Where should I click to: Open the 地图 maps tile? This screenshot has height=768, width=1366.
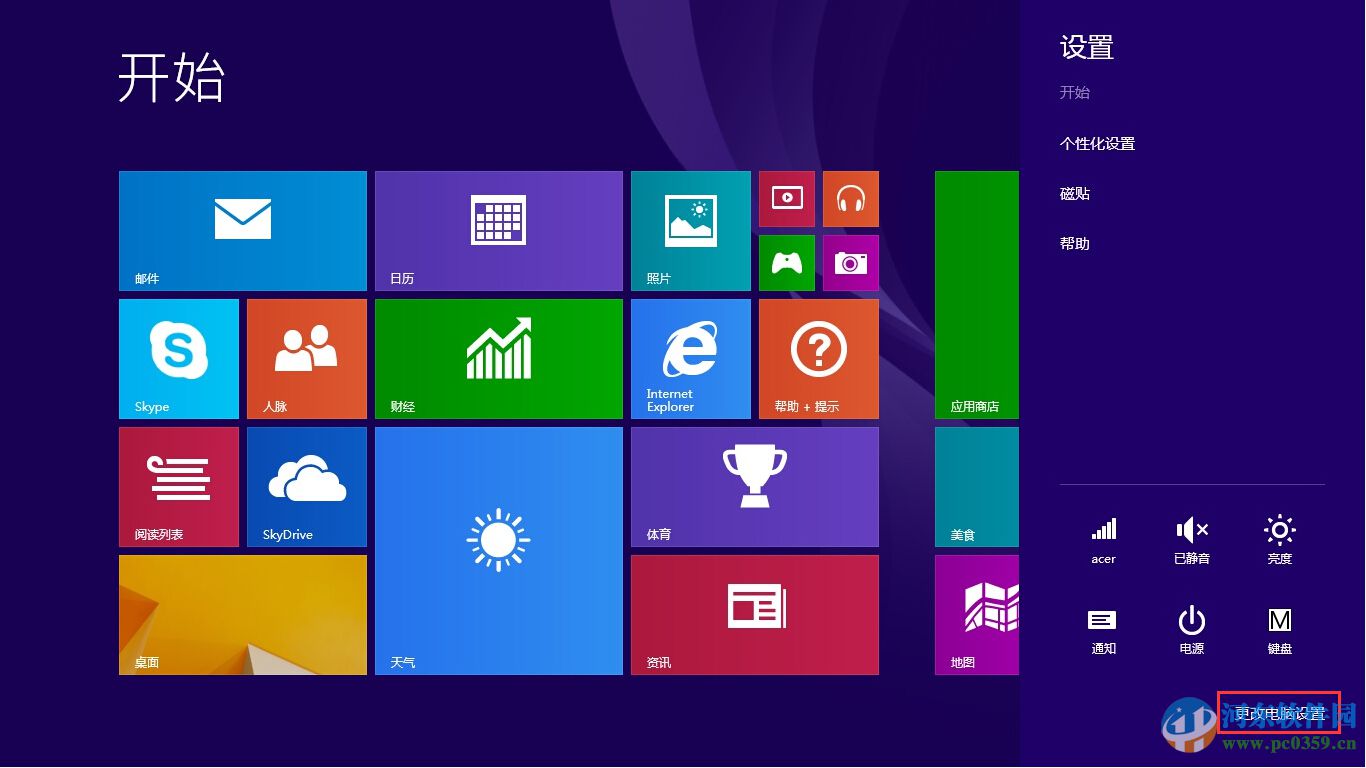point(975,614)
